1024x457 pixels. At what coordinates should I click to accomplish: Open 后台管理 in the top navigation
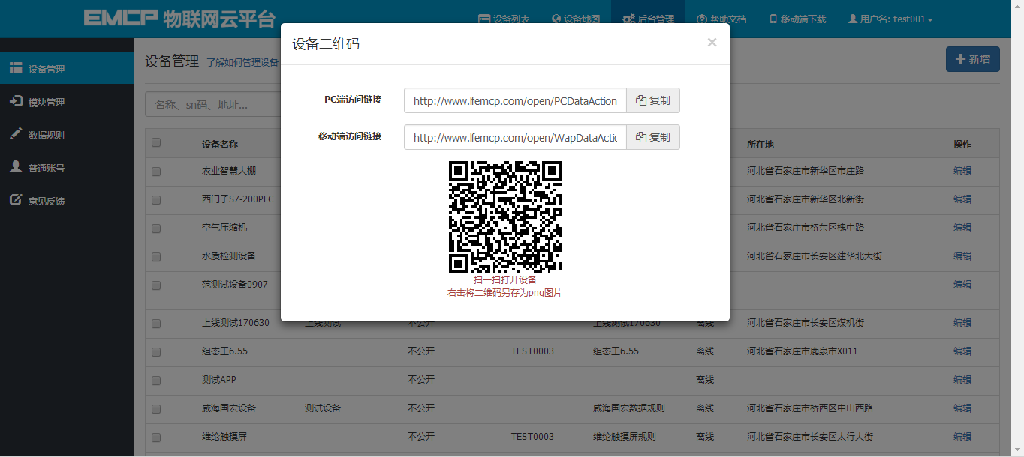[648, 19]
